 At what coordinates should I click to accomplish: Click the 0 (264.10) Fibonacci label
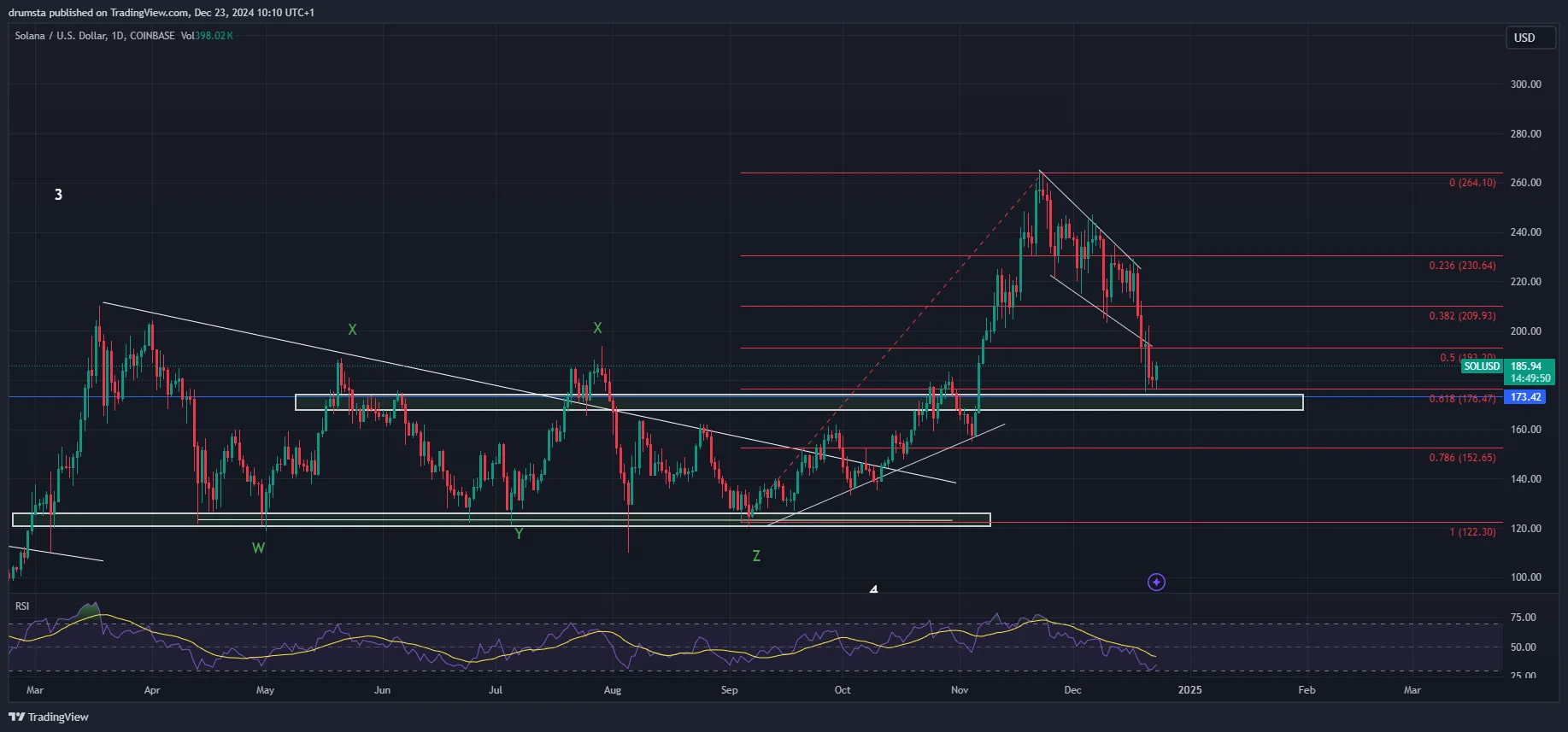point(1472,183)
